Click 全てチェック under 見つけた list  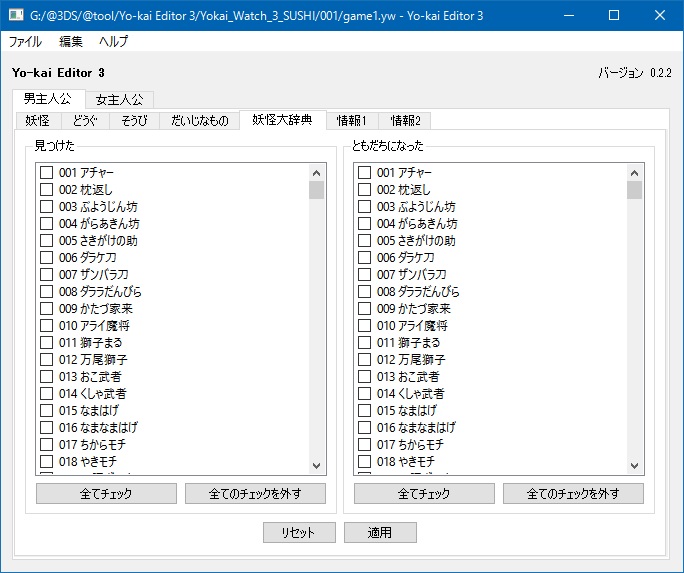(x=106, y=493)
